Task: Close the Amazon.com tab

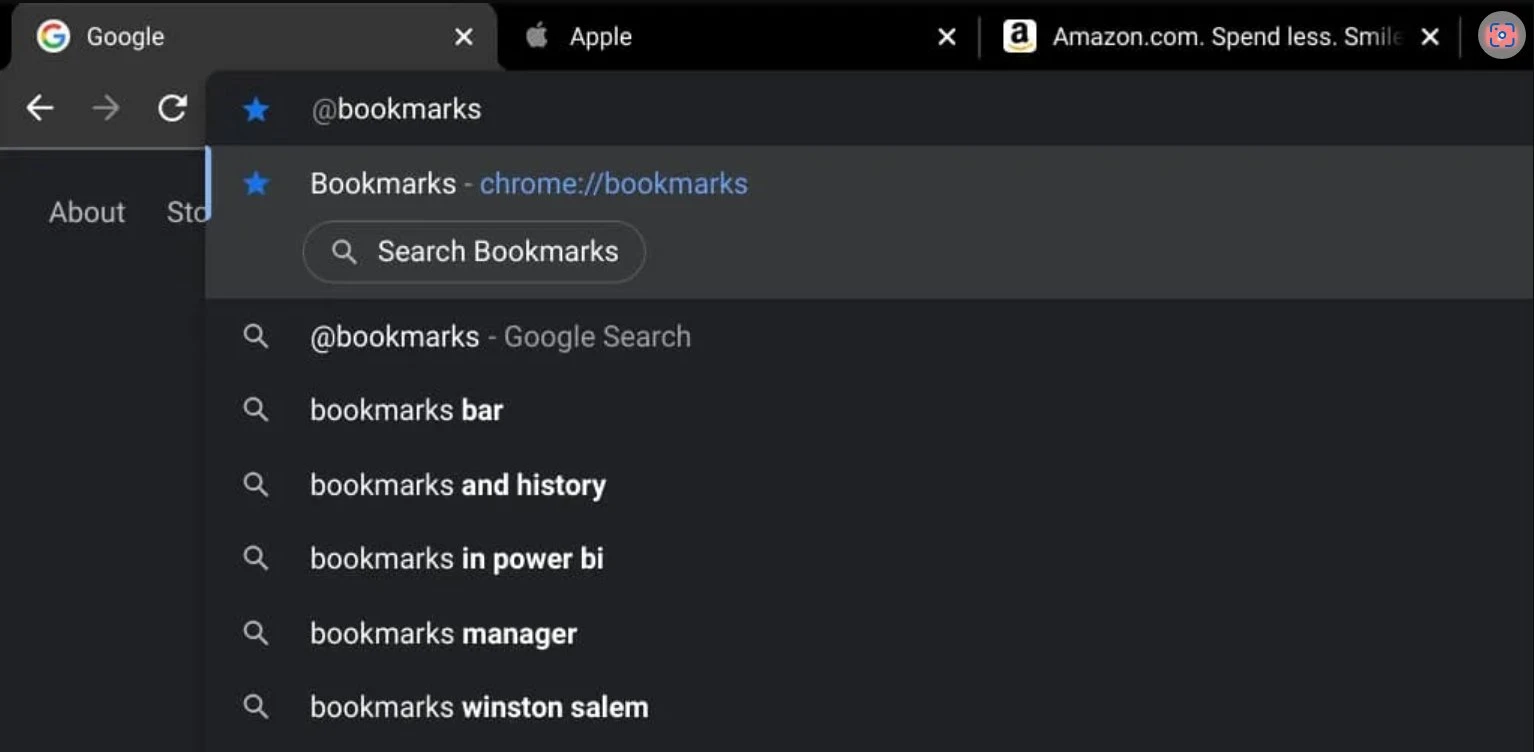Action: click(1430, 37)
